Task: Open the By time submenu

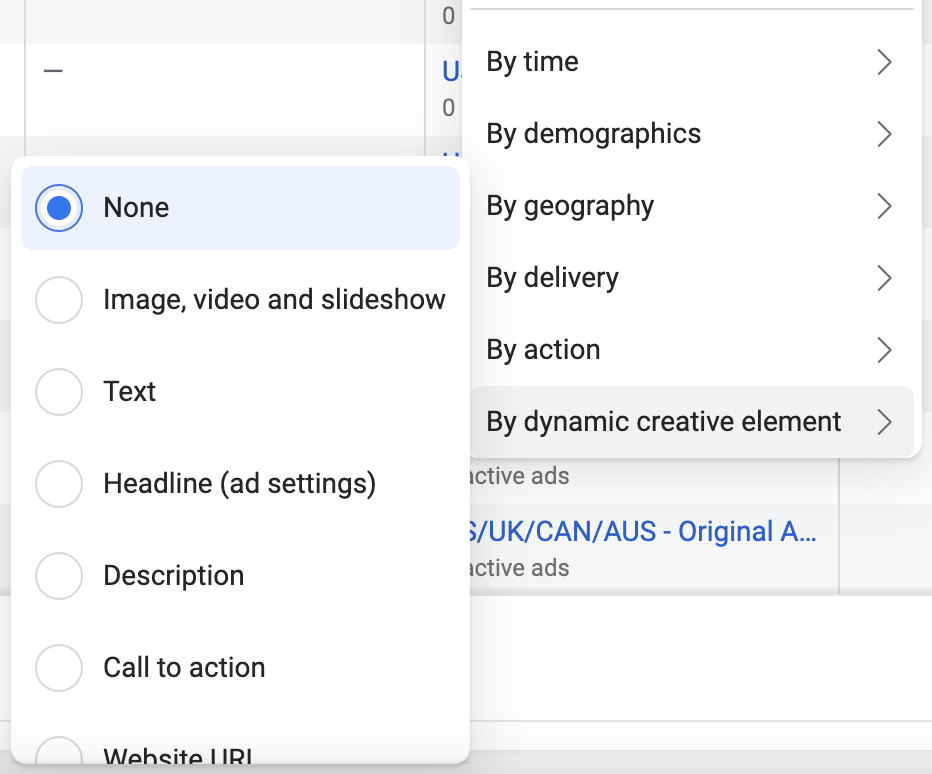Action: pos(692,62)
